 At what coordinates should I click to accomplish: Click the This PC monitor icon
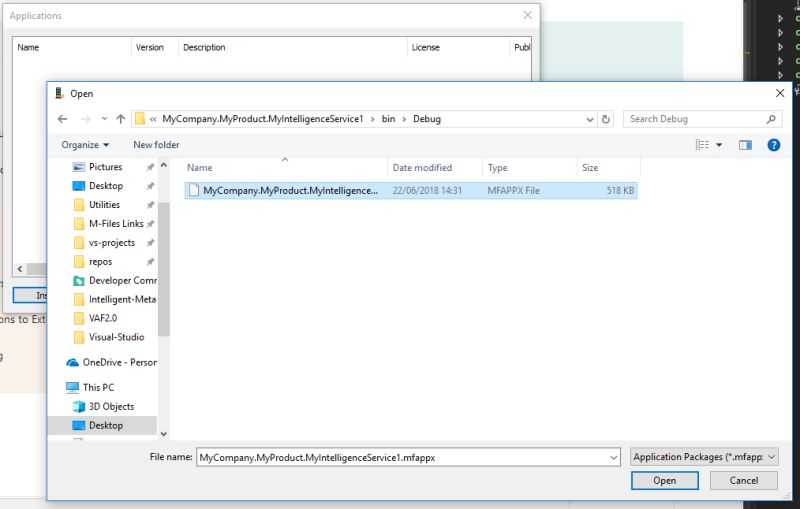pyautogui.click(x=72, y=388)
